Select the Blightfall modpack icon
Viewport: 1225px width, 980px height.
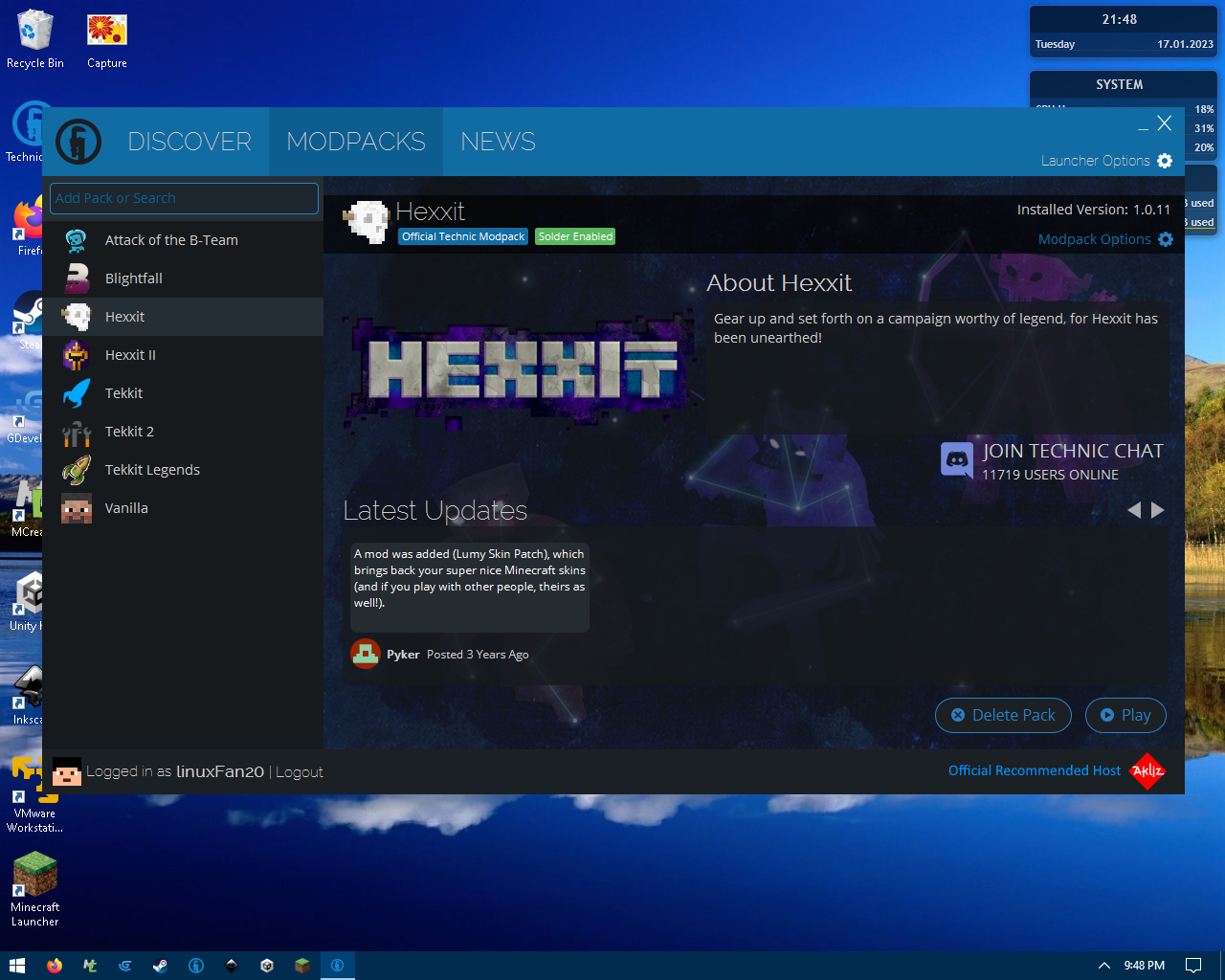coord(77,278)
